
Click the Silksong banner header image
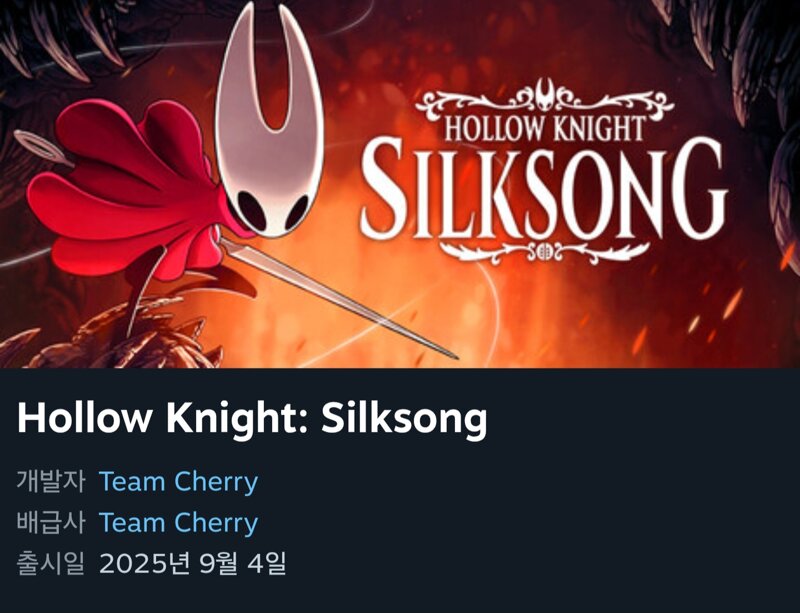(x=400, y=184)
